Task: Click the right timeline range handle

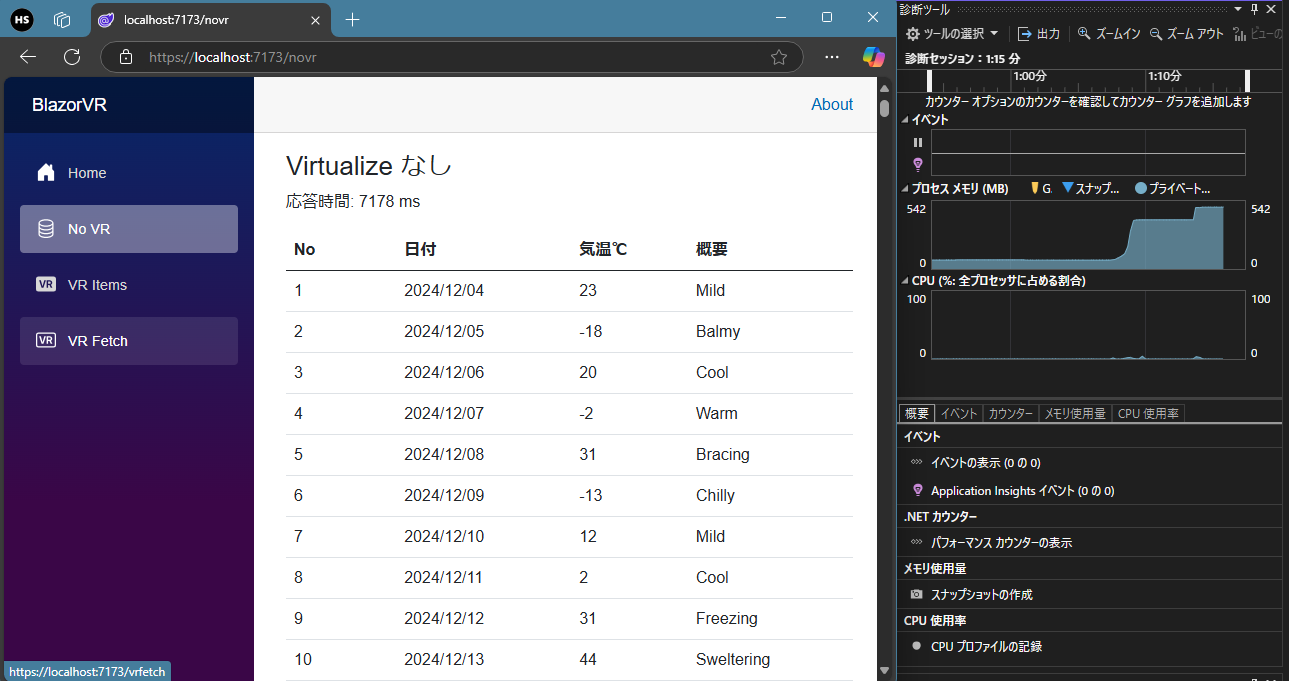Action: tap(1247, 81)
